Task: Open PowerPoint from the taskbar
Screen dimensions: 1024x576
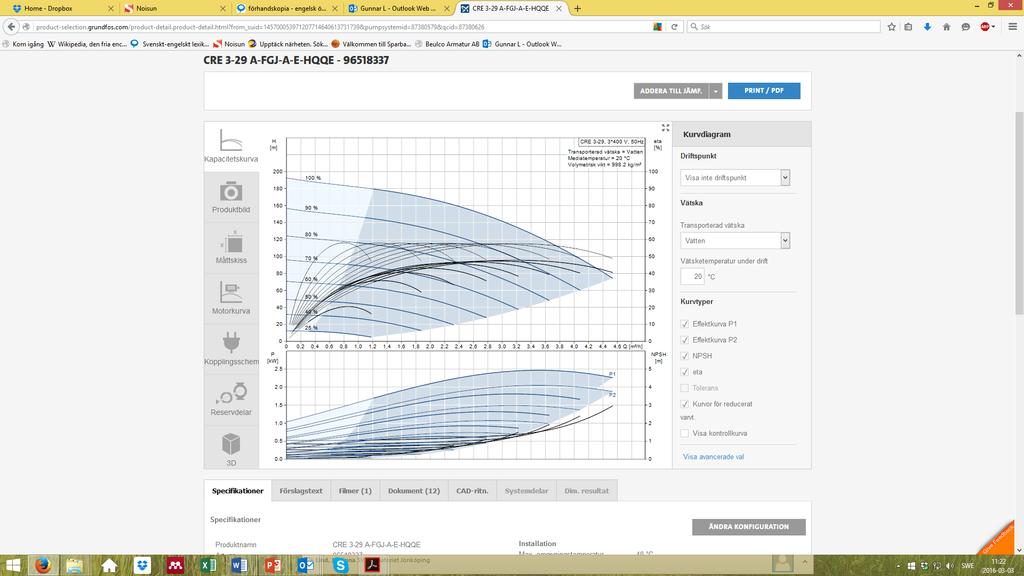Action: click(x=273, y=565)
